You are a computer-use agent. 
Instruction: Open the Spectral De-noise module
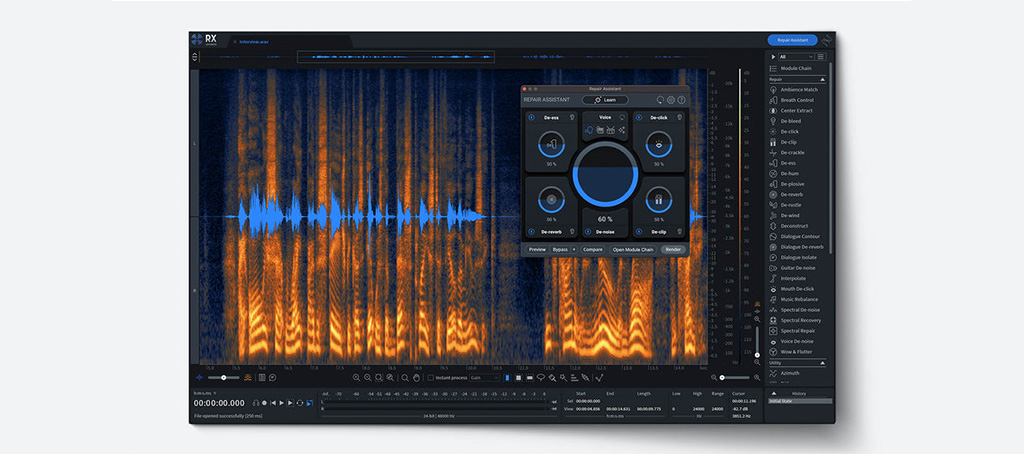[x=795, y=310]
